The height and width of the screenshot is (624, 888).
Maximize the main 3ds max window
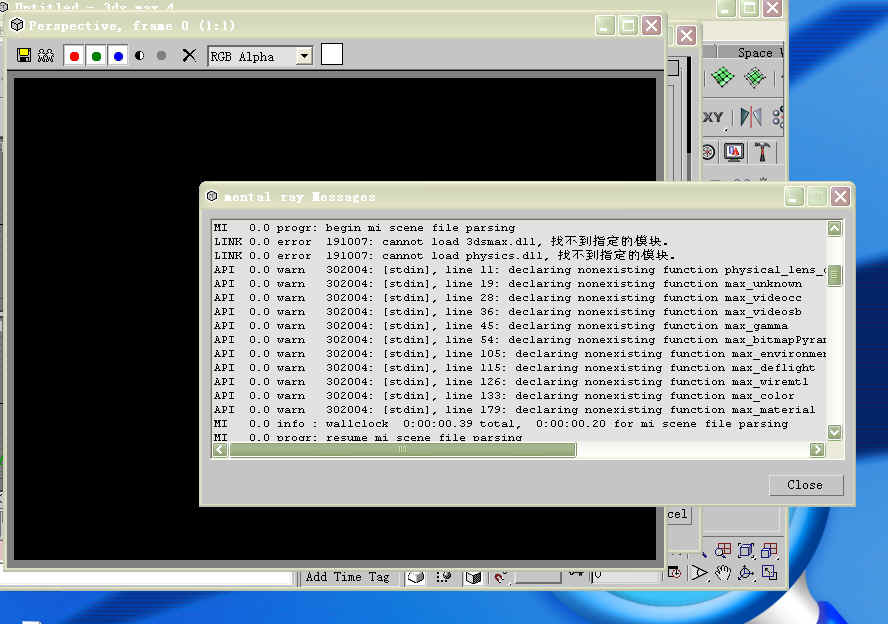(x=749, y=8)
